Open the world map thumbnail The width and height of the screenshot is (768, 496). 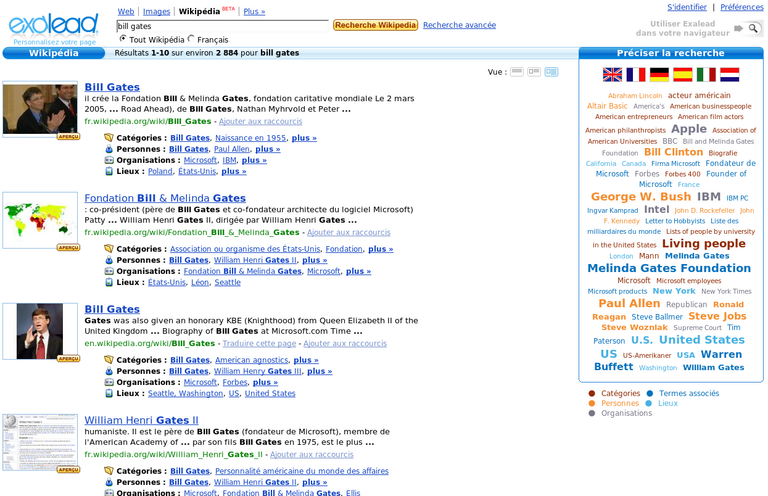40,220
